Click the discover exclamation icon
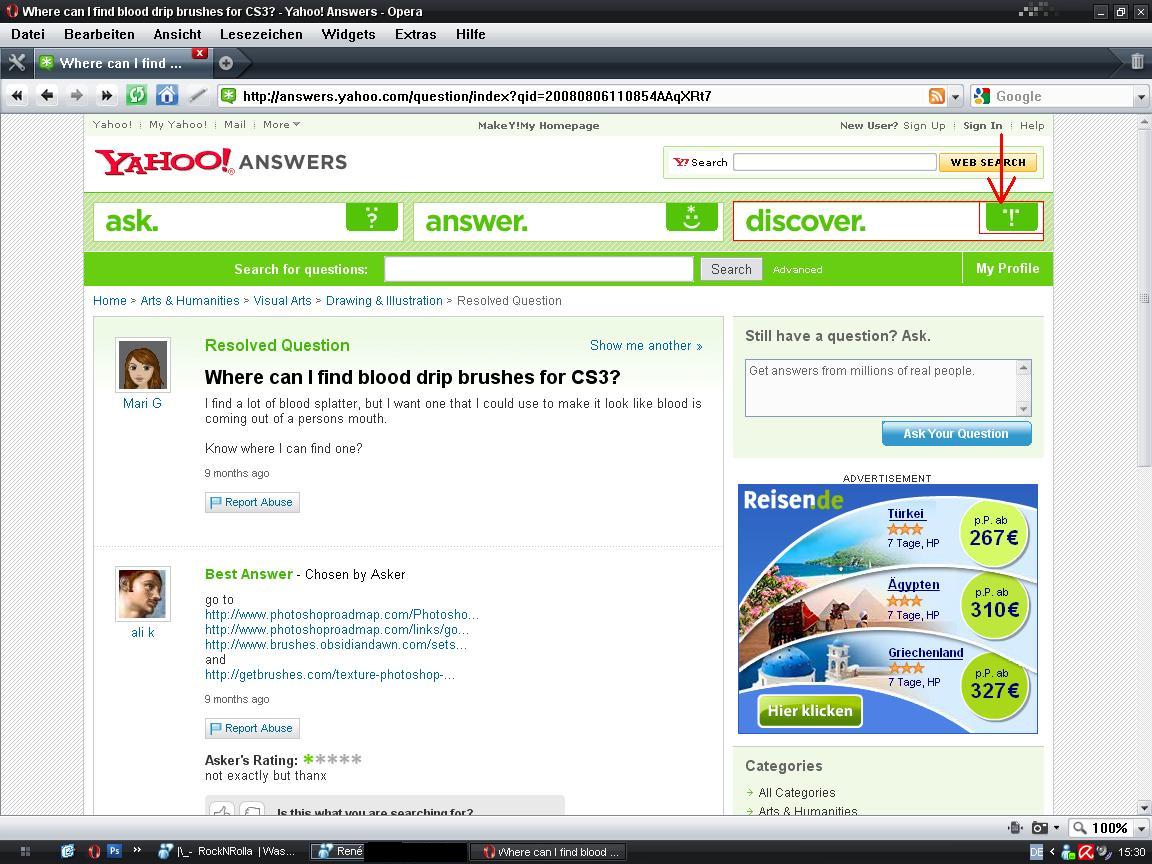 1011,218
